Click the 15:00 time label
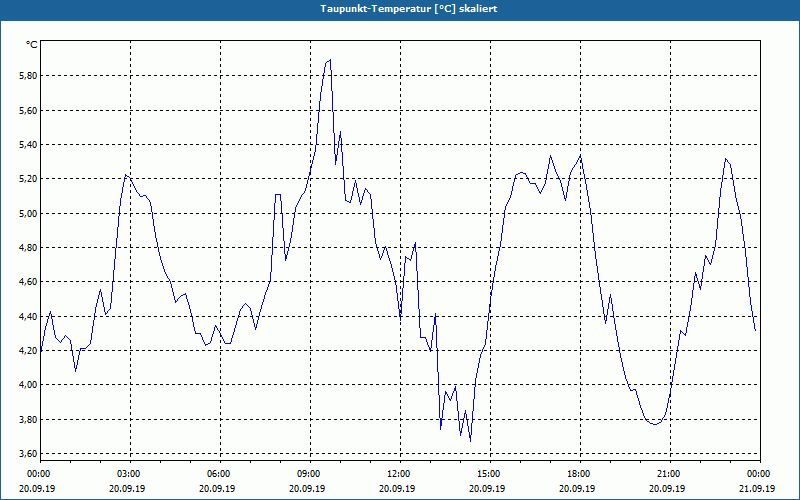800x500 pixels. (x=490, y=474)
